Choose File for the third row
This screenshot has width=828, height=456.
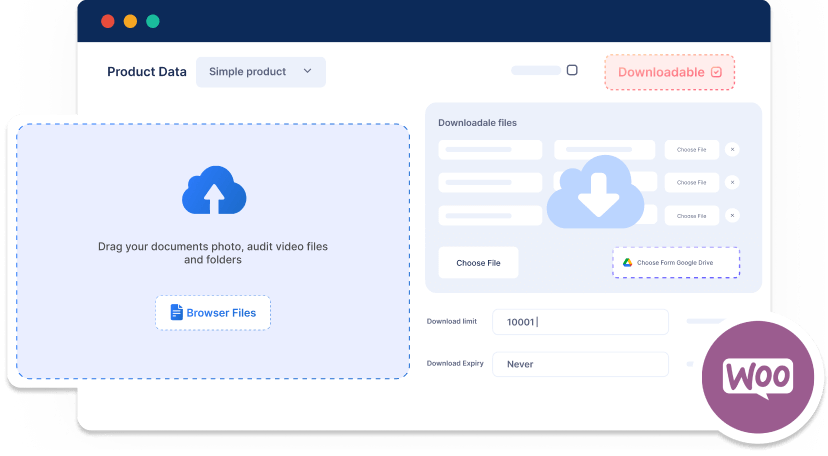click(x=691, y=215)
